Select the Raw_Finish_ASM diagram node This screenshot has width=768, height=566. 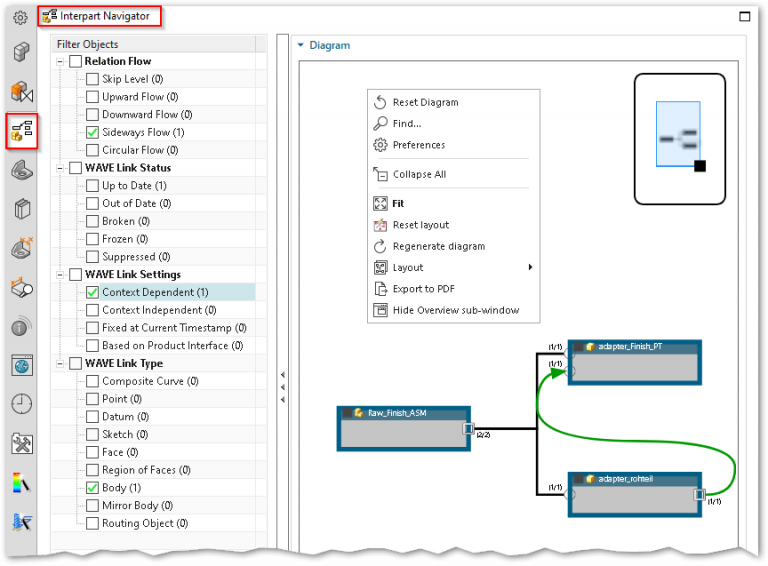[403, 428]
